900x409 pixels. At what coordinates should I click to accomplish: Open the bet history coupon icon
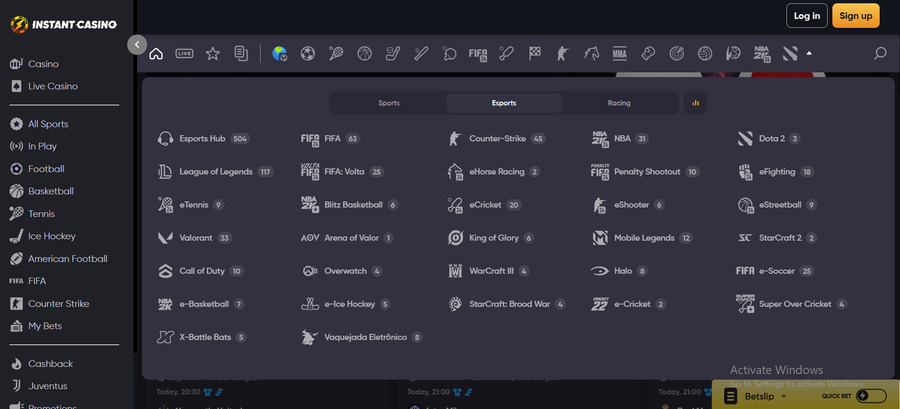[241, 53]
